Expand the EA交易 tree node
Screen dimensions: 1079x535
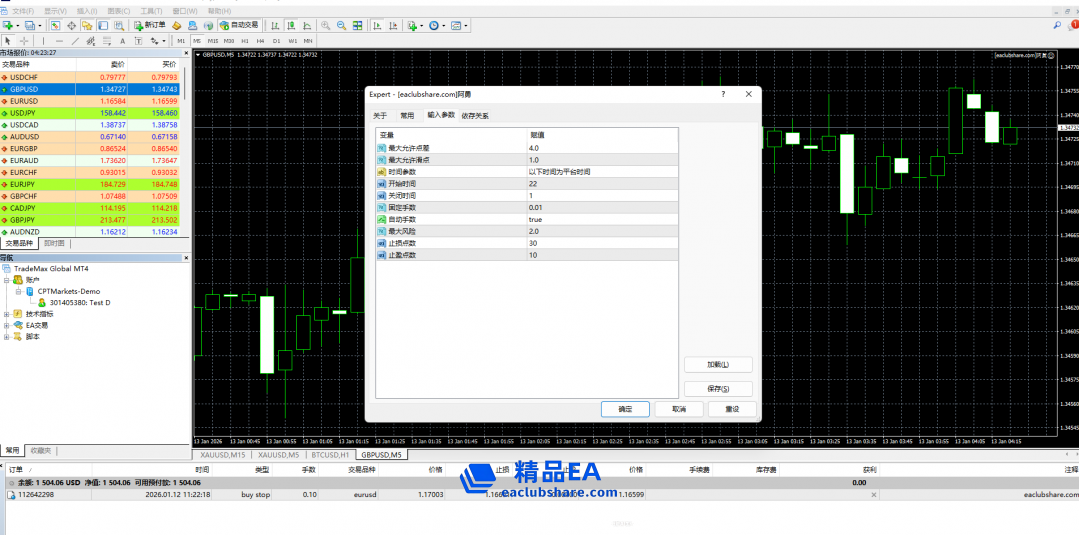[x=7, y=325]
